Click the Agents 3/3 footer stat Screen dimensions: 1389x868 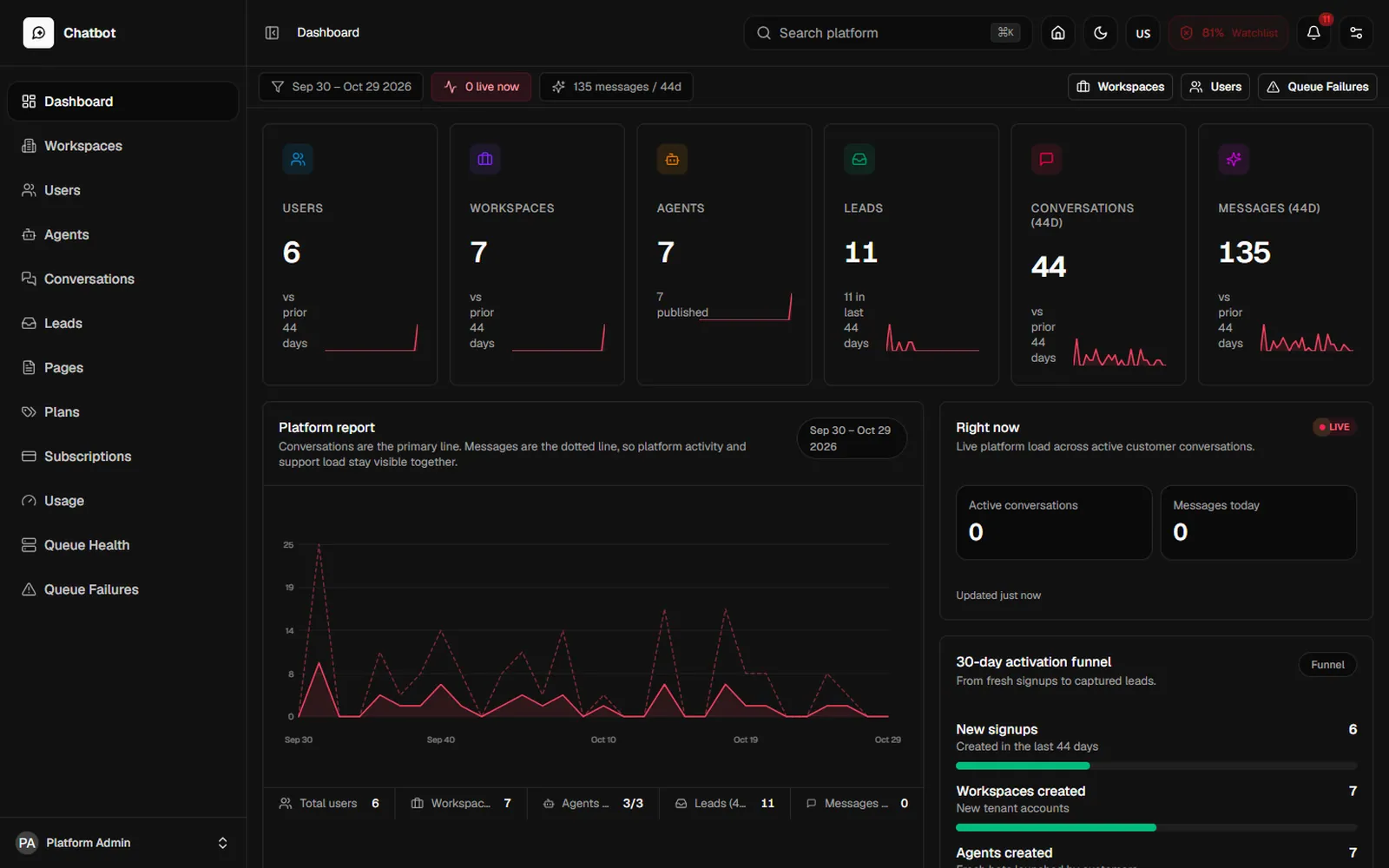click(593, 804)
